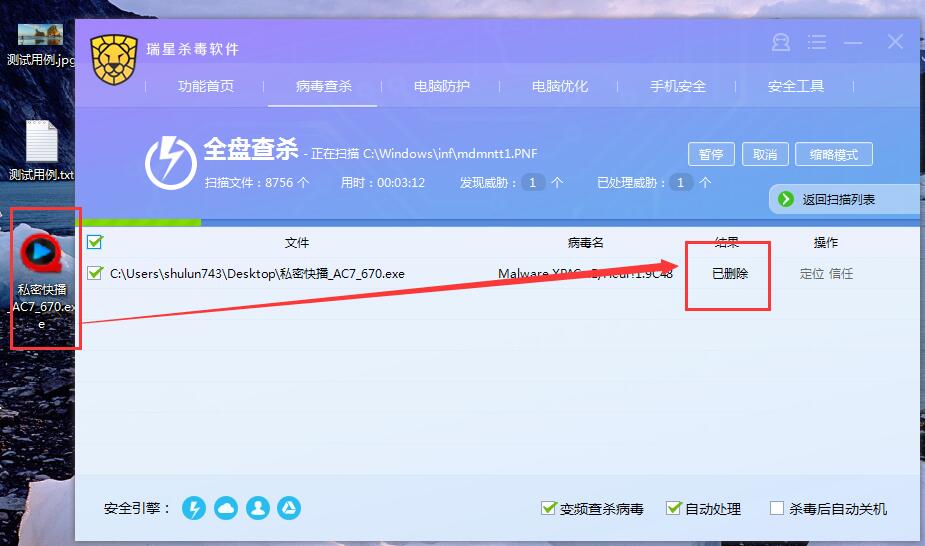Open the main menu list icon
925x546 pixels.
tap(817, 42)
